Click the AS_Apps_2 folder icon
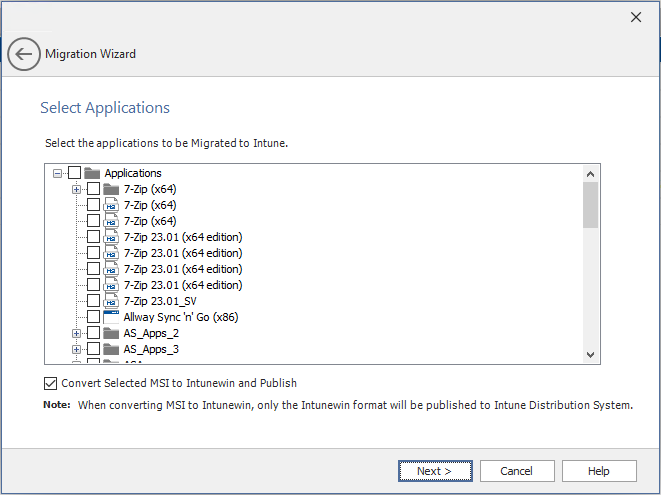661x495 pixels. (112, 333)
